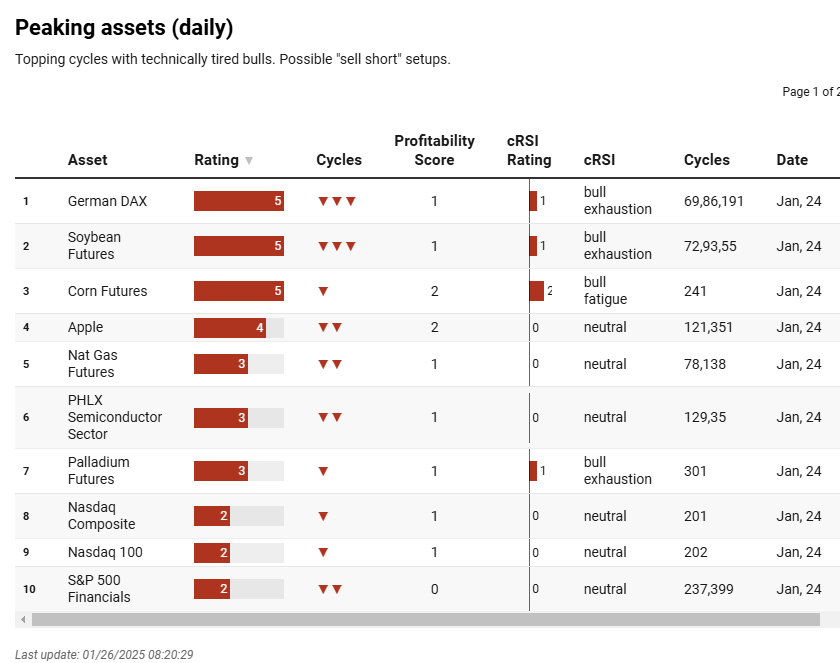Click Palladium Futures cRSI bar showing 1
Image resolution: width=840 pixels, height=663 pixels.
pos(533,470)
